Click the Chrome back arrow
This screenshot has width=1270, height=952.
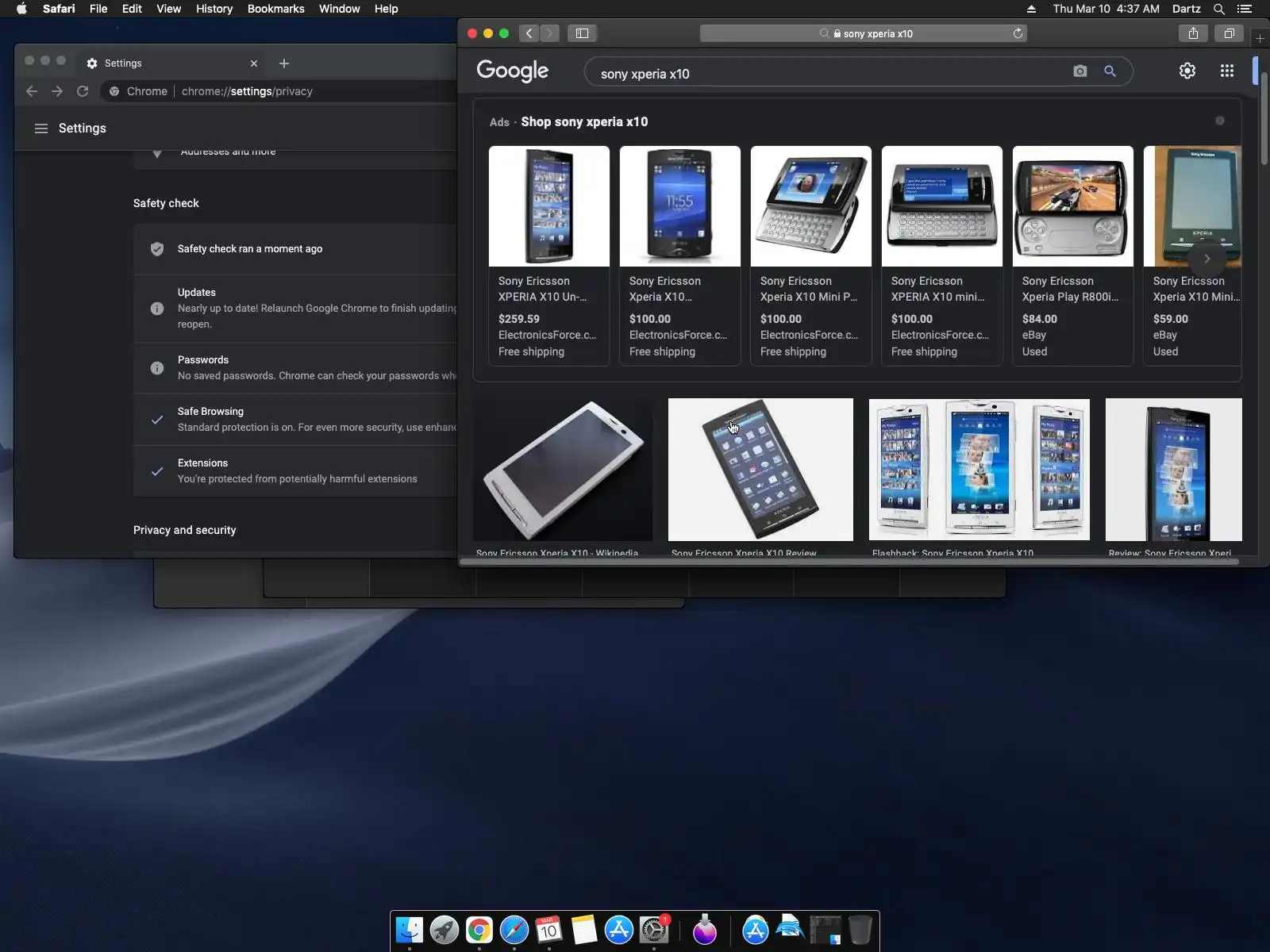click(x=32, y=91)
